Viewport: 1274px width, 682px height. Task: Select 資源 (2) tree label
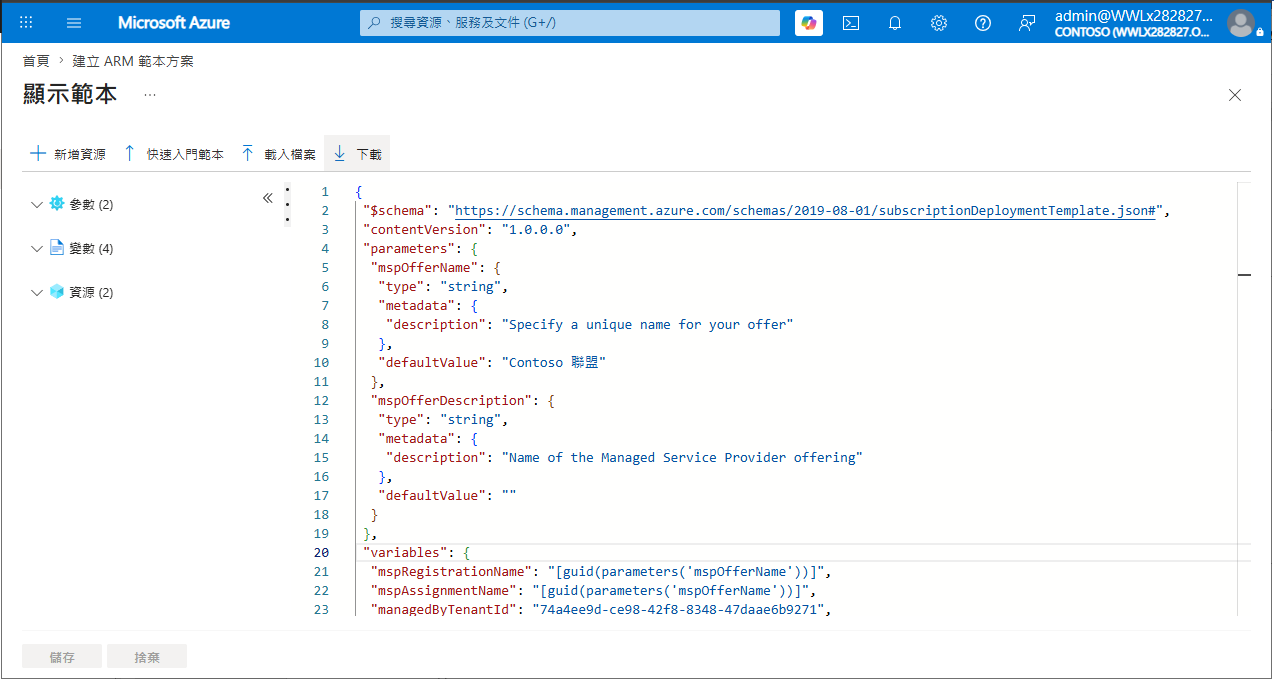91,293
